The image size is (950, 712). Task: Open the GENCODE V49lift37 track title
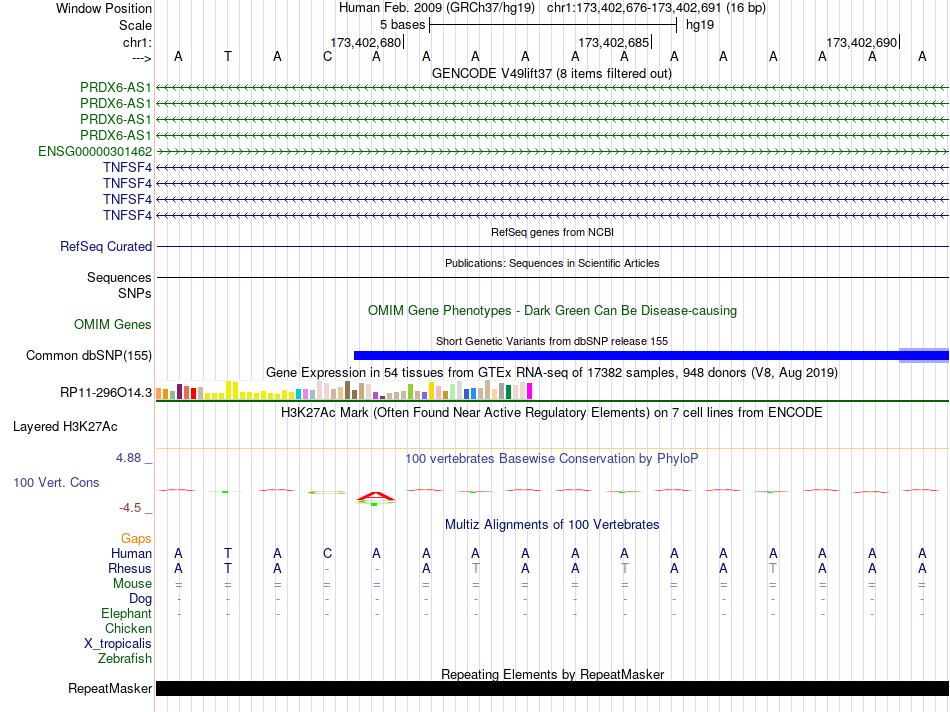(x=552, y=73)
